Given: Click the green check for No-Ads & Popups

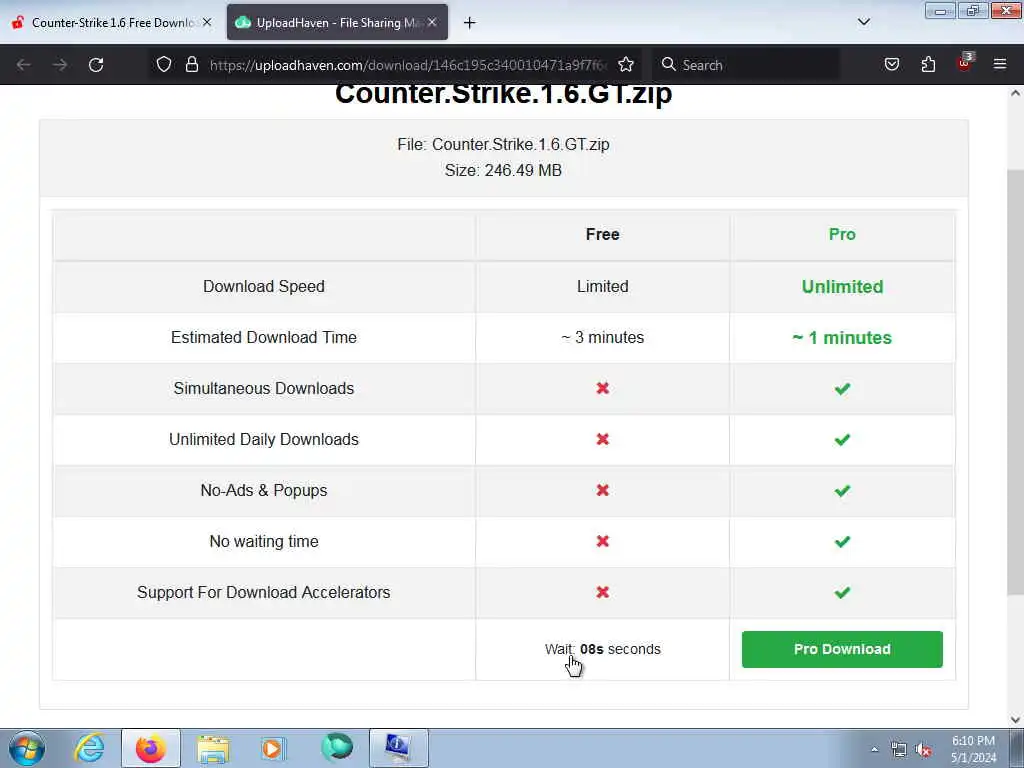Looking at the screenshot, I should click(842, 490).
